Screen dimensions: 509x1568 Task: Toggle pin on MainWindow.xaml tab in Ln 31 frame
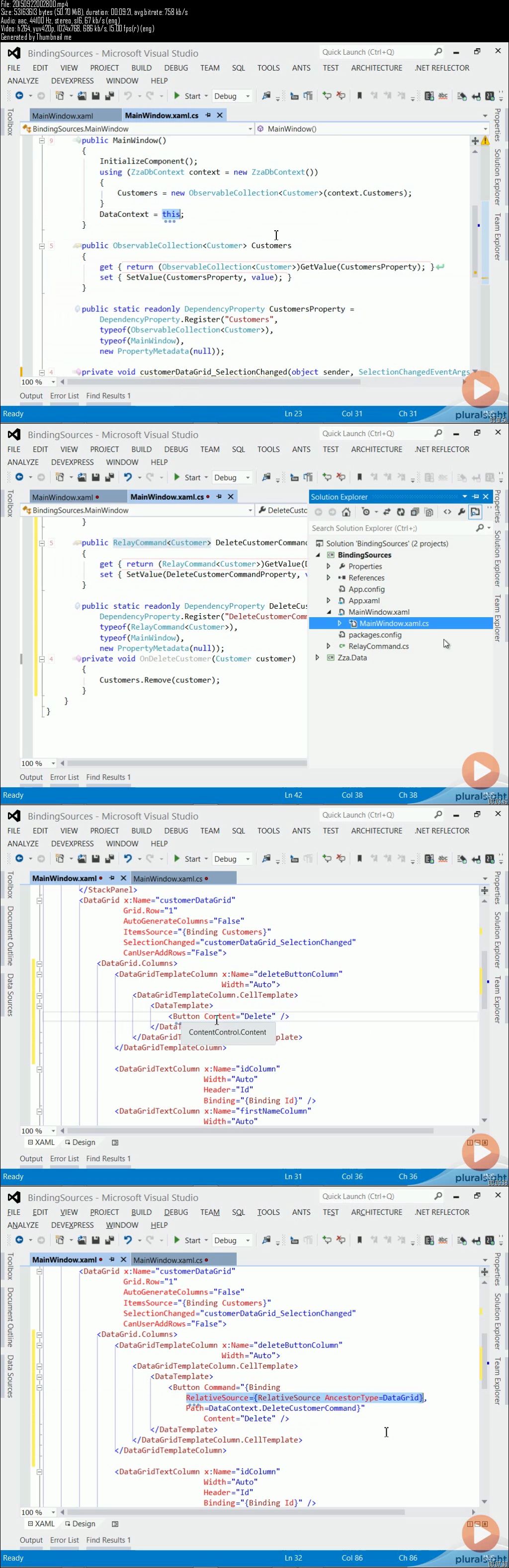tap(112, 878)
